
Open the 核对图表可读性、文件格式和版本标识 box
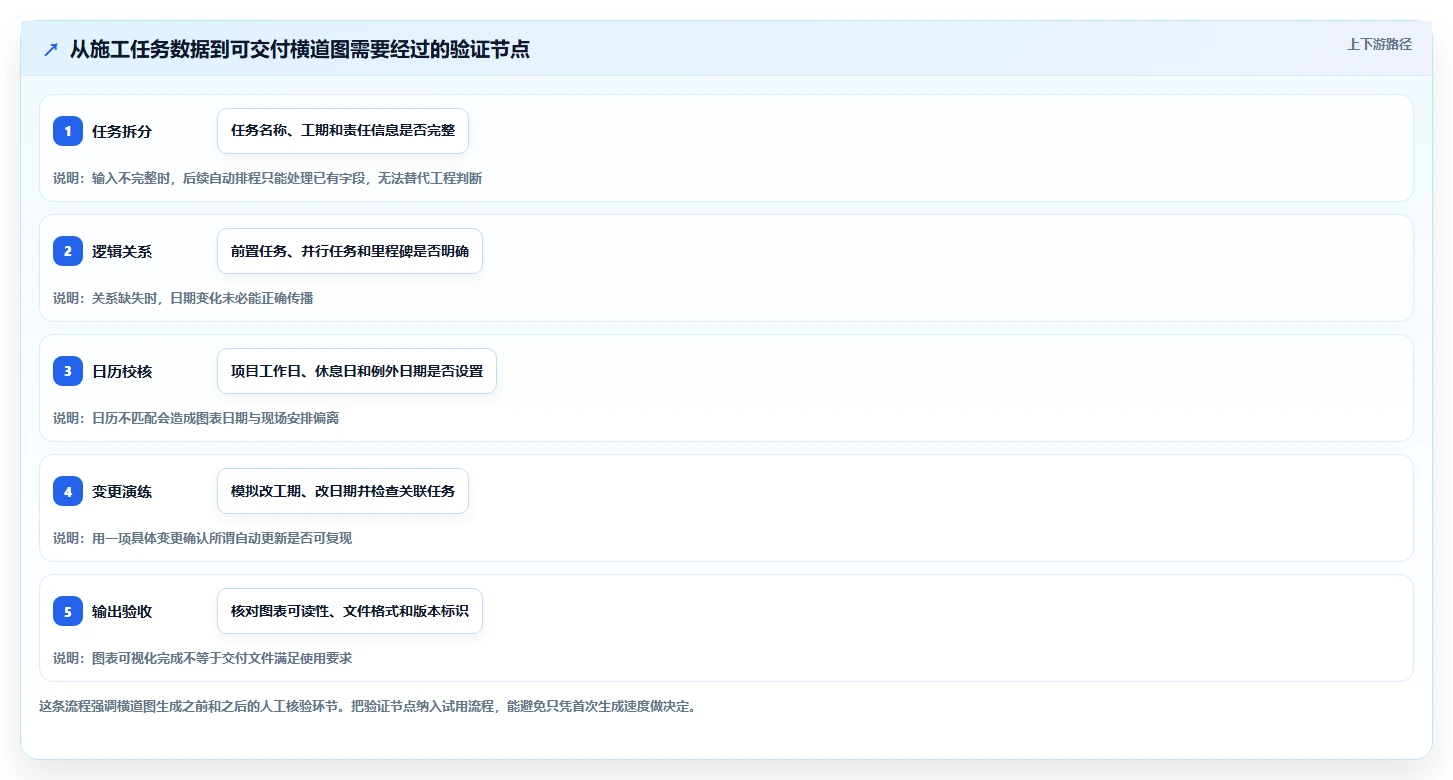[x=350, y=611]
